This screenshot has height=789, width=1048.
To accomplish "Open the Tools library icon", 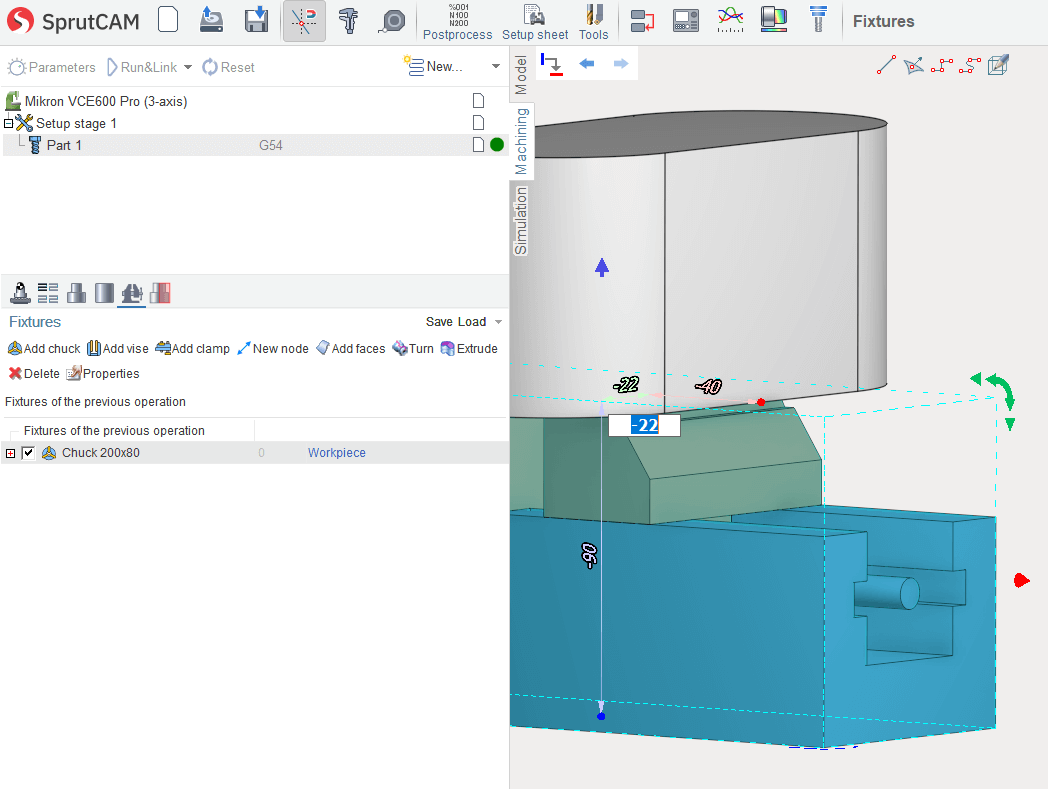I will tap(593, 22).
